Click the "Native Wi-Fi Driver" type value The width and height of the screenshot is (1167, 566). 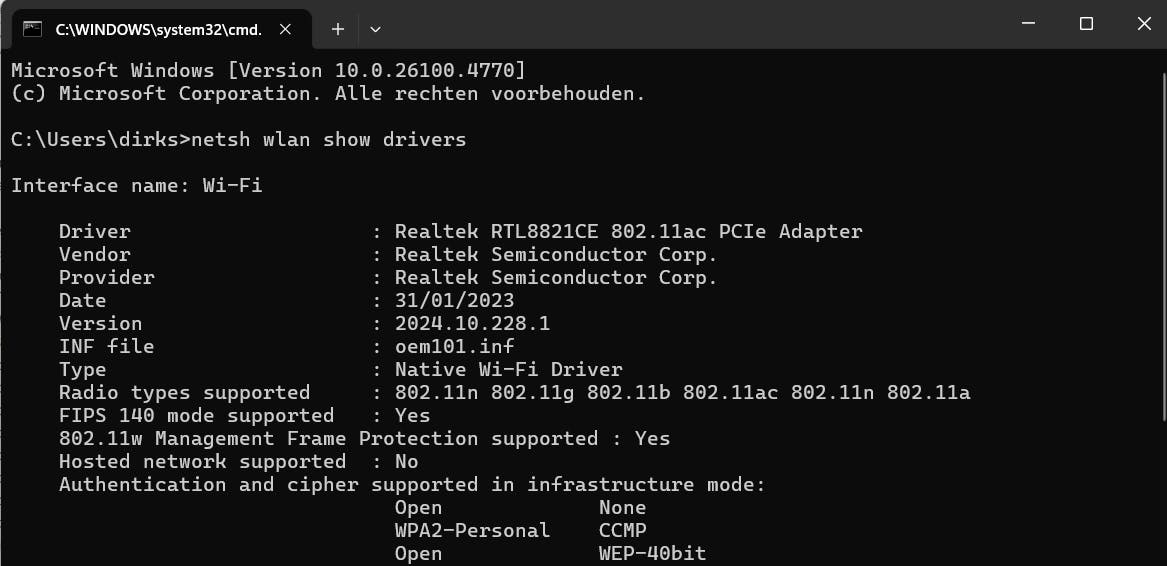coord(508,370)
